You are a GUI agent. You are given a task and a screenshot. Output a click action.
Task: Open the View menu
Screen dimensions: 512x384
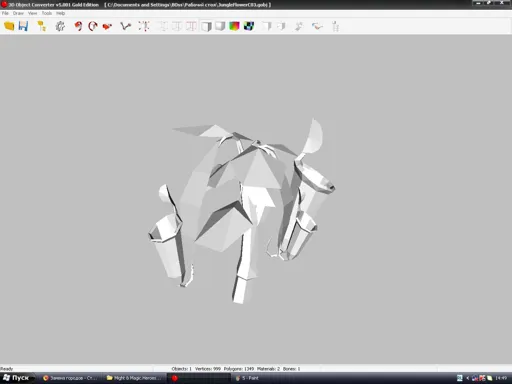pyautogui.click(x=32, y=13)
